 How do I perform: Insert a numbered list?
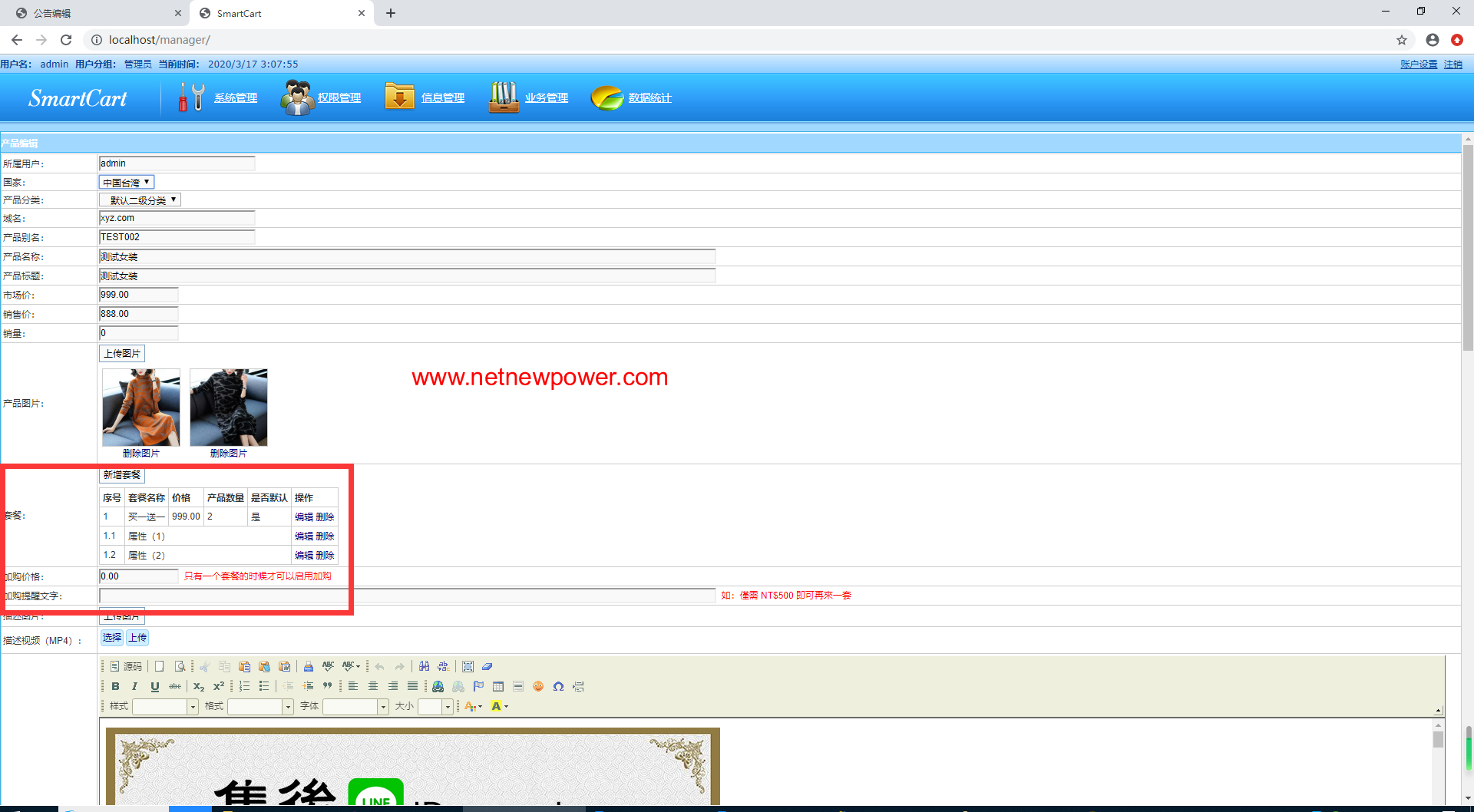[244, 687]
